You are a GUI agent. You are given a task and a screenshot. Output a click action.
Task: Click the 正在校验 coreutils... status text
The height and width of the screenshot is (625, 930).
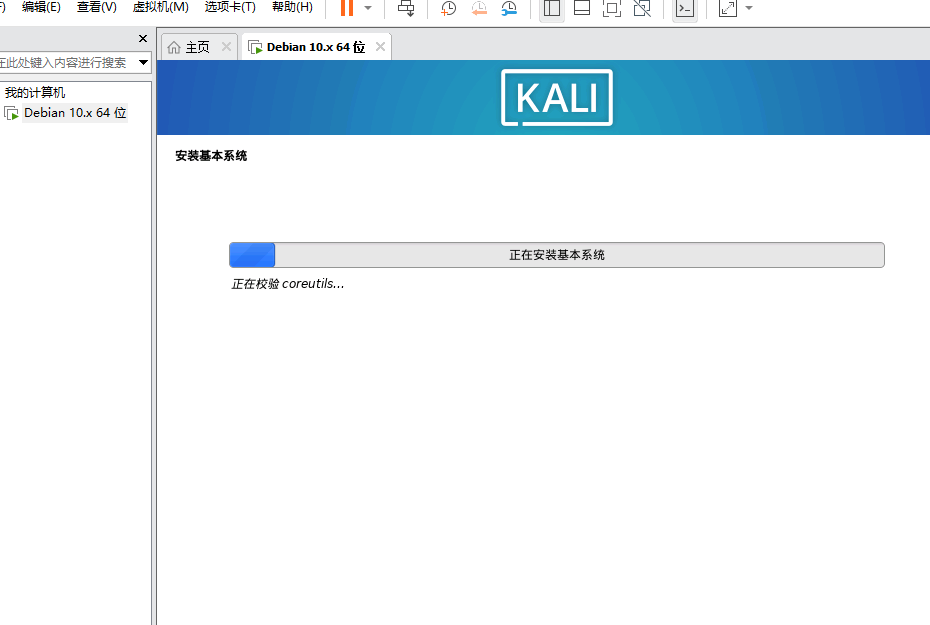(288, 284)
